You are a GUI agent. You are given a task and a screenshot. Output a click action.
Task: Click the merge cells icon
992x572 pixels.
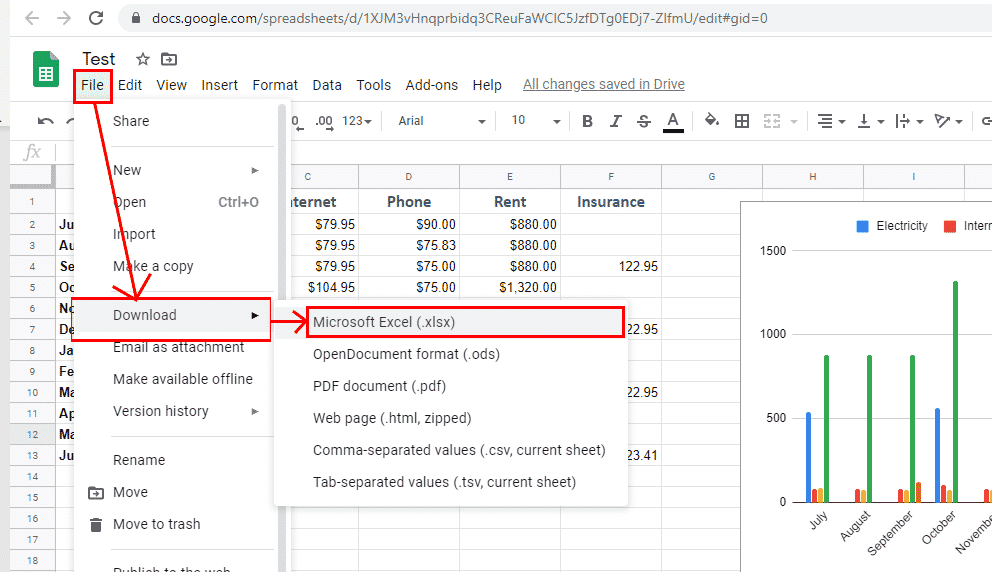pos(772,121)
